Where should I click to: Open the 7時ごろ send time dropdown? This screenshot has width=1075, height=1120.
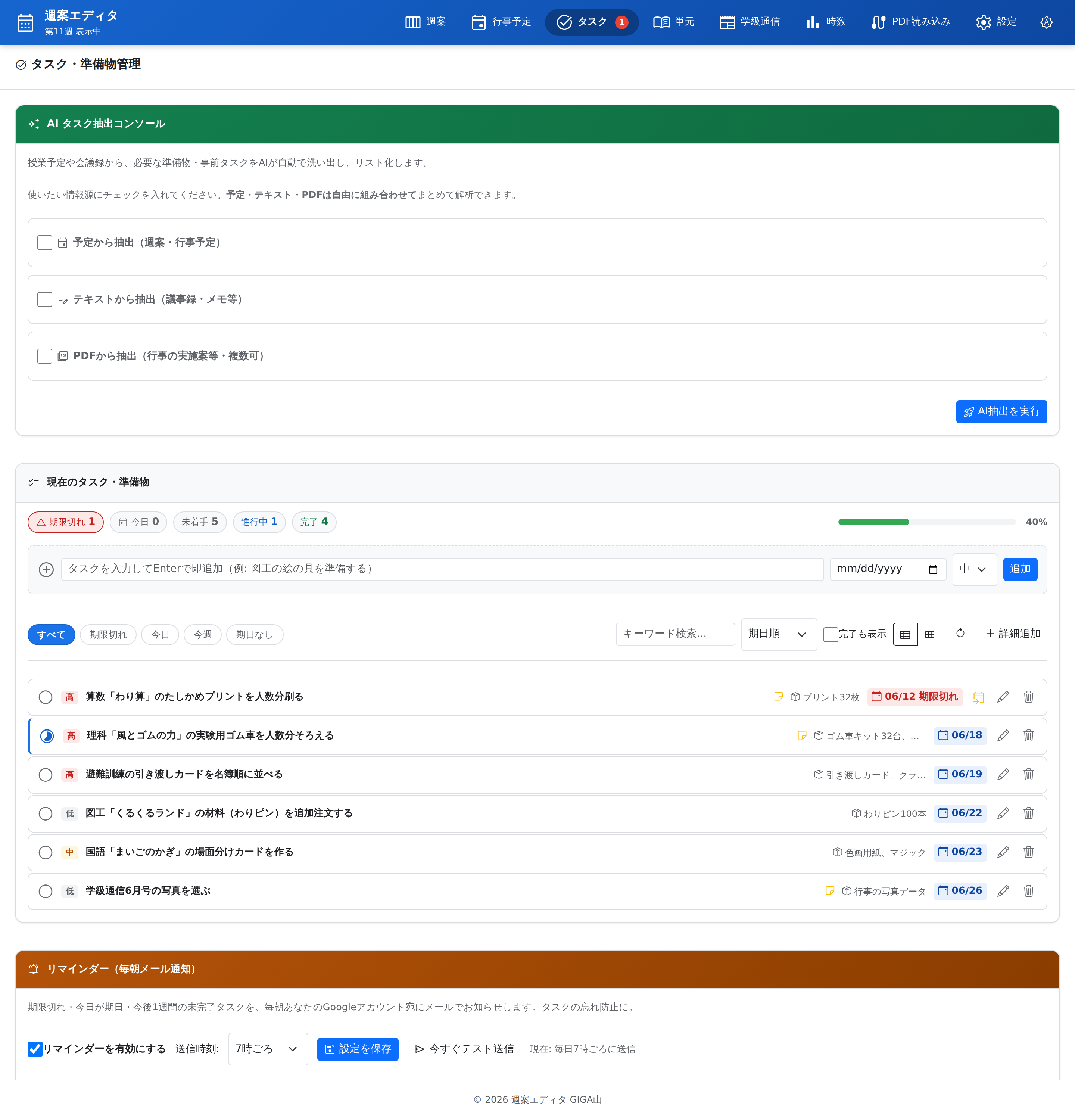click(x=268, y=1049)
